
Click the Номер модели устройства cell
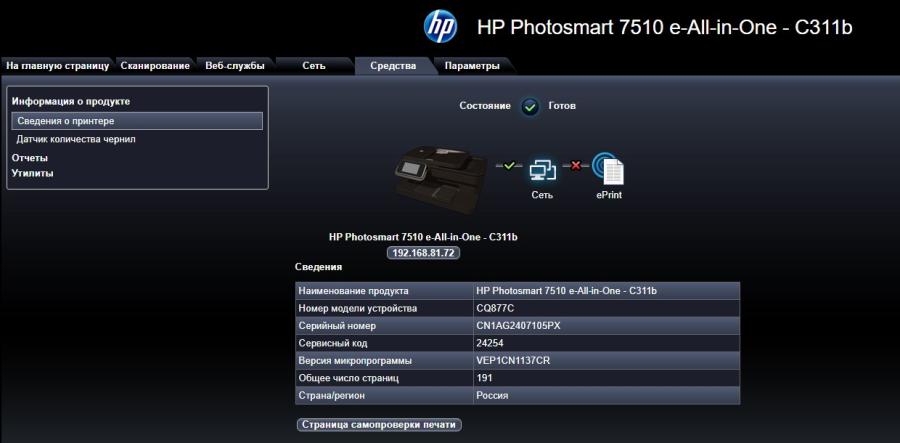384,308
